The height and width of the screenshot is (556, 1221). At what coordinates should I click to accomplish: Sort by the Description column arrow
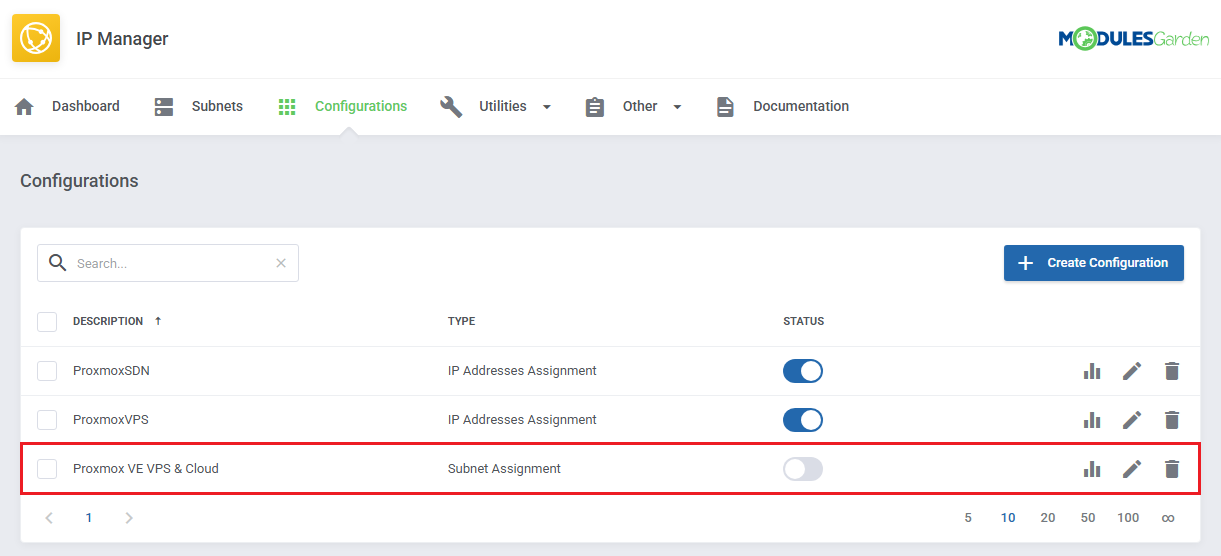click(x=158, y=322)
